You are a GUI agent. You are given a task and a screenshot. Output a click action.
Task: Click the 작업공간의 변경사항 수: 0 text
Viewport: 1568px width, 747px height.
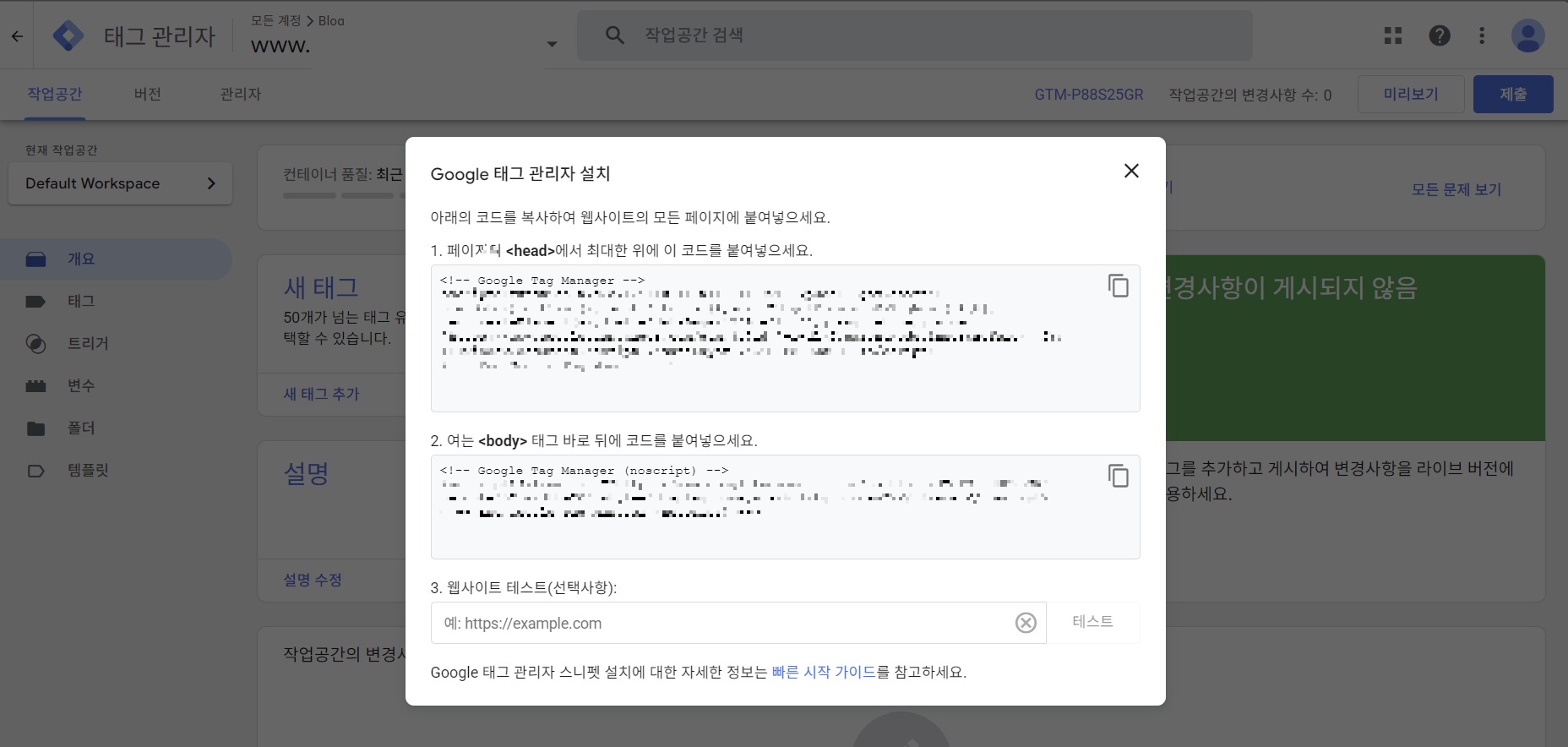1250,95
